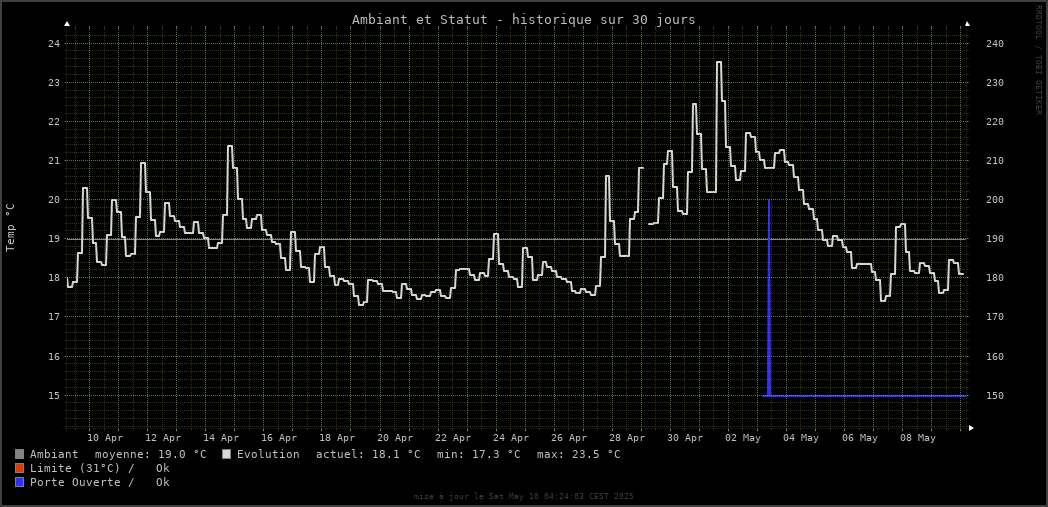Click the right axis value 240

pyautogui.click(x=995, y=43)
